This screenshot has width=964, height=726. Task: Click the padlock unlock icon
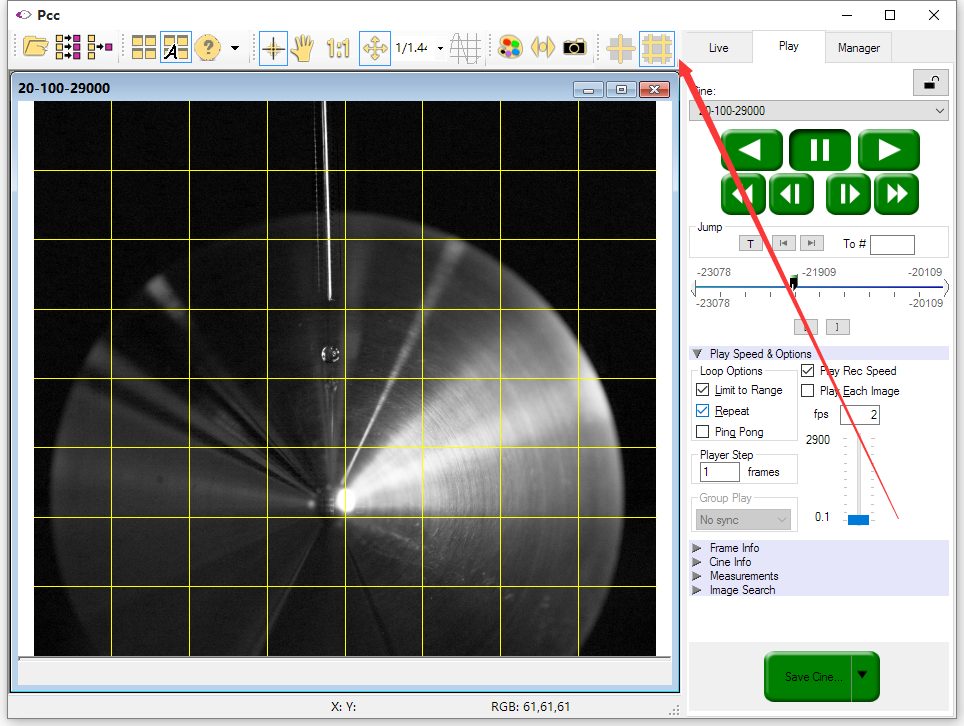point(931,83)
